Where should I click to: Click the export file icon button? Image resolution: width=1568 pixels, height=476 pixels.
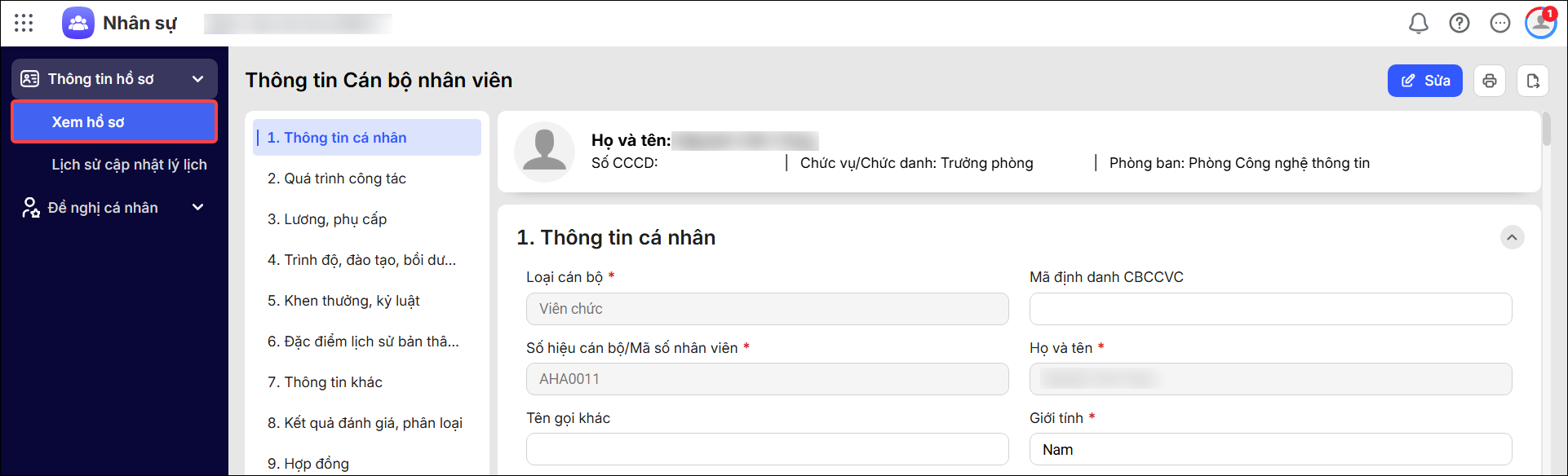[x=1533, y=81]
